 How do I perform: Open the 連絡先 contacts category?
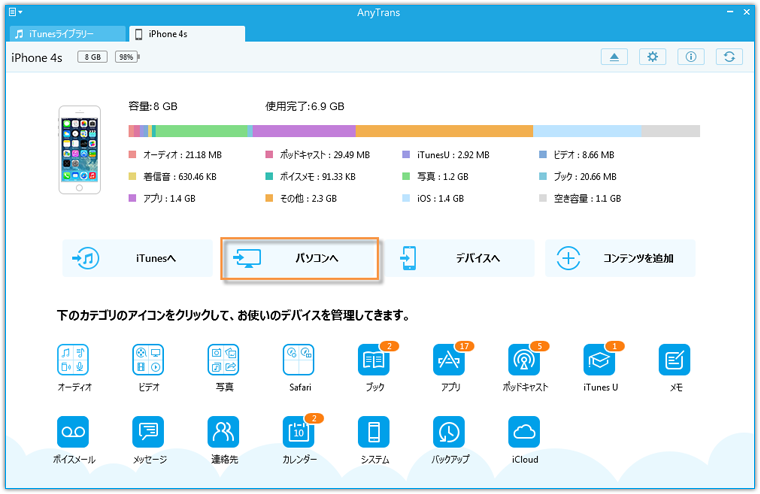(223, 432)
